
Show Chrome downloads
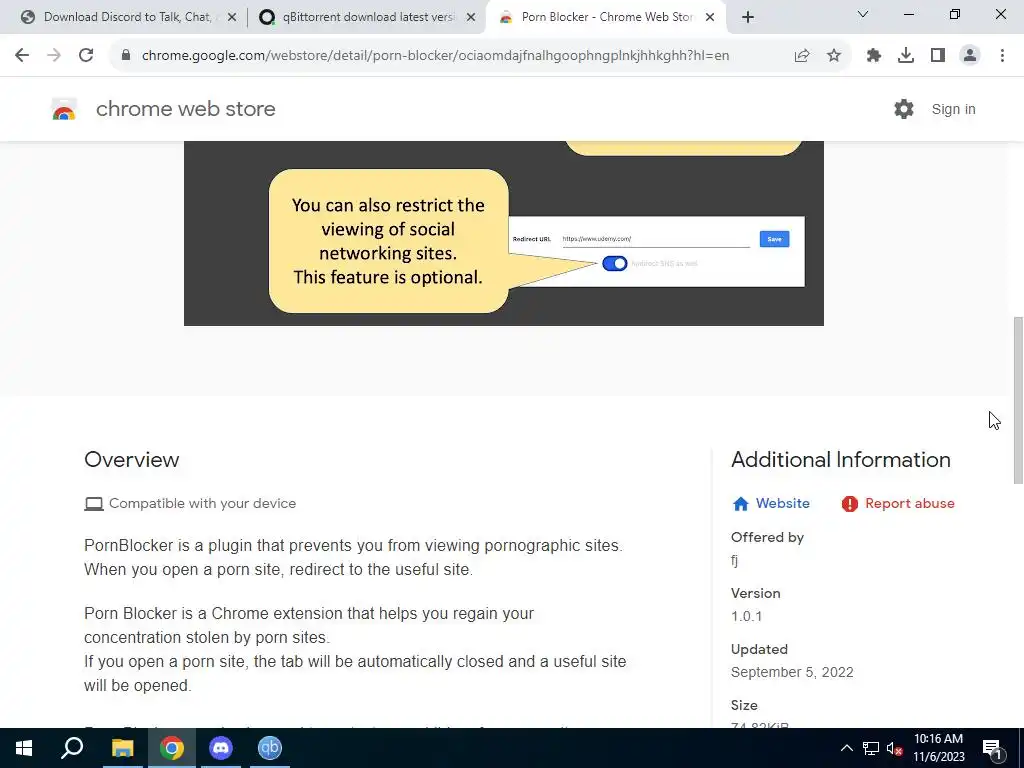point(906,56)
